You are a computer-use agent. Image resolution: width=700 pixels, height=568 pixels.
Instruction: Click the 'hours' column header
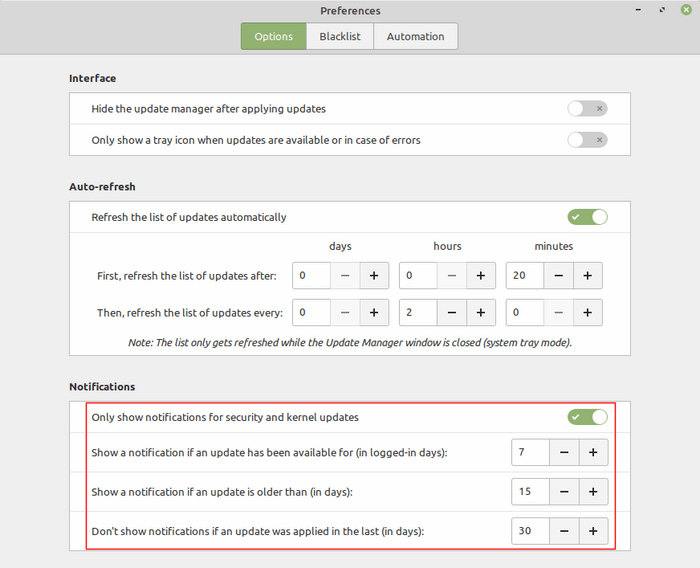coord(447,246)
